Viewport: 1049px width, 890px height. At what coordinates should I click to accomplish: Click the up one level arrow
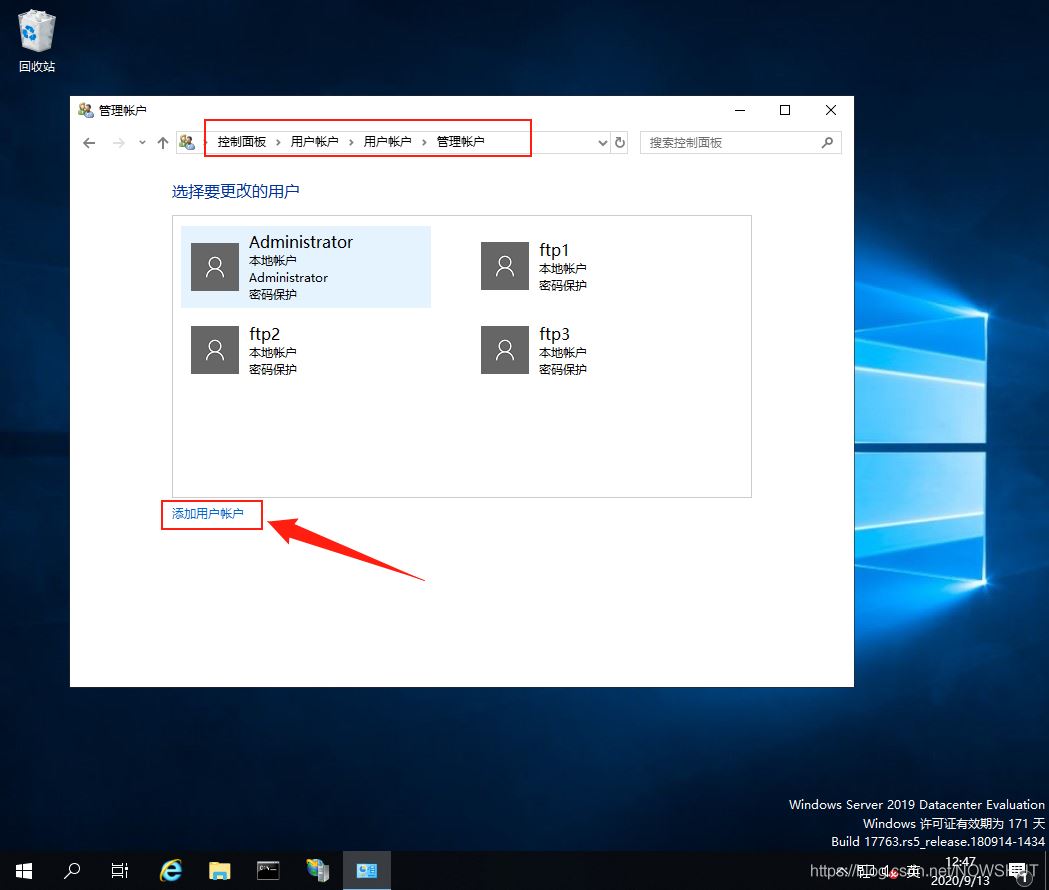tap(163, 143)
